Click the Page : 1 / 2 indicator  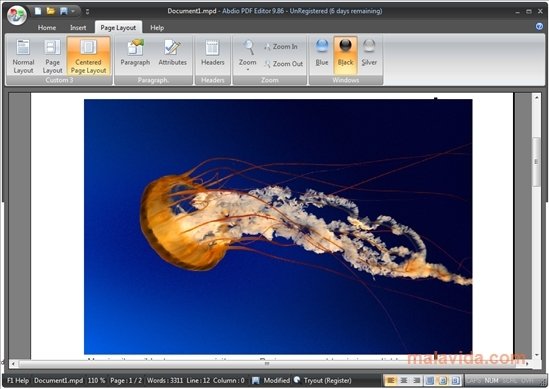126,380
